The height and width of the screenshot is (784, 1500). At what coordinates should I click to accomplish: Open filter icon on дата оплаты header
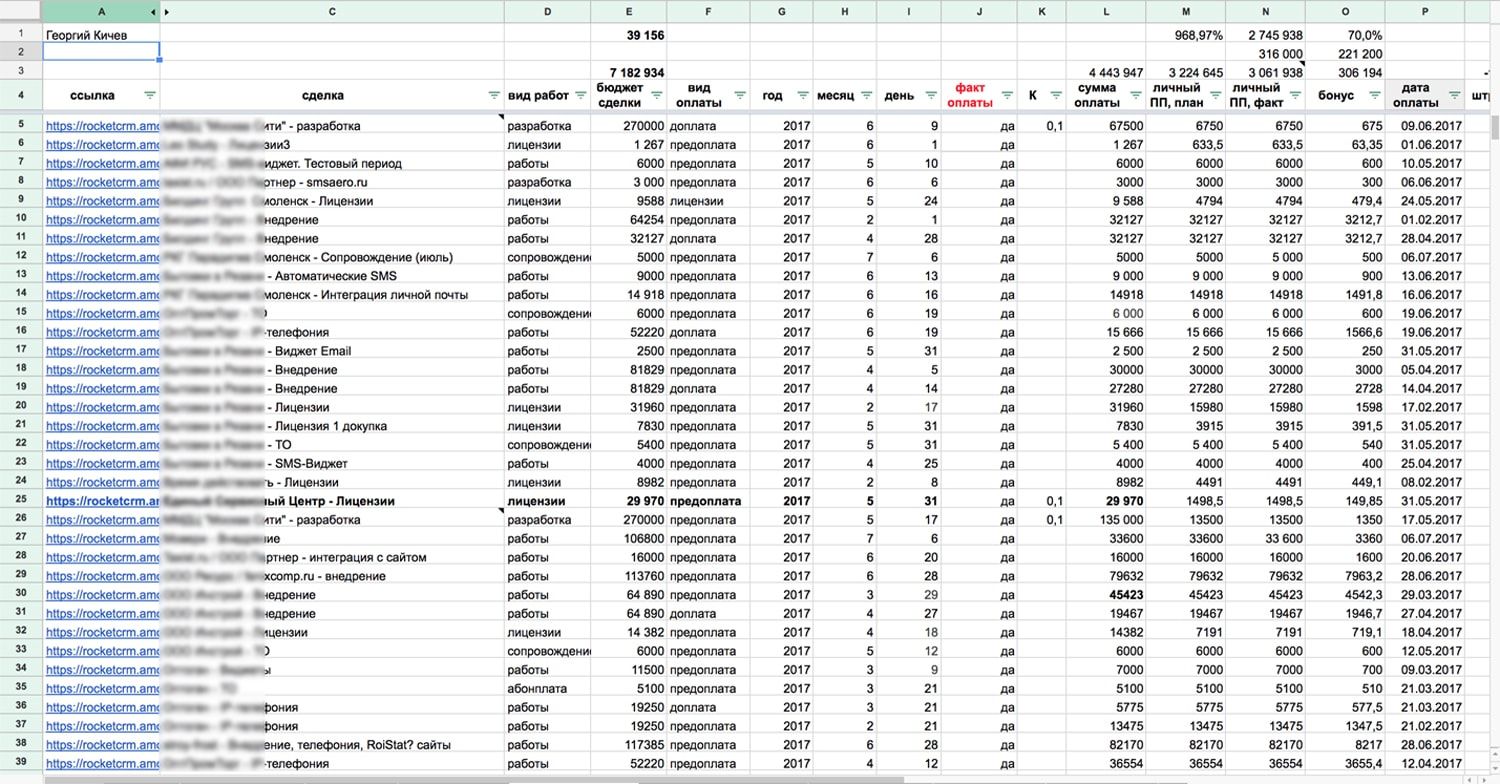(x=1455, y=95)
